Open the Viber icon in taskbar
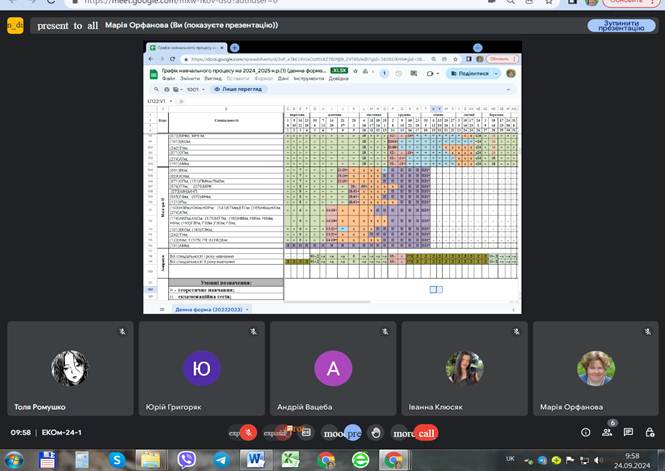 click(x=186, y=460)
